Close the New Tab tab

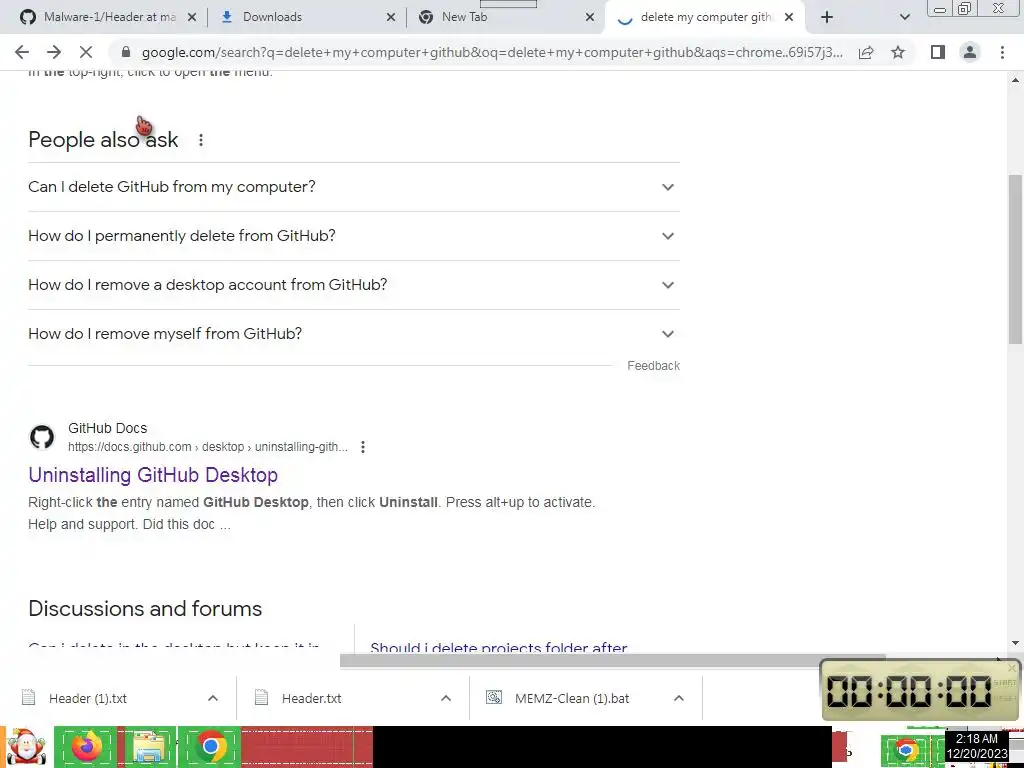(x=590, y=17)
